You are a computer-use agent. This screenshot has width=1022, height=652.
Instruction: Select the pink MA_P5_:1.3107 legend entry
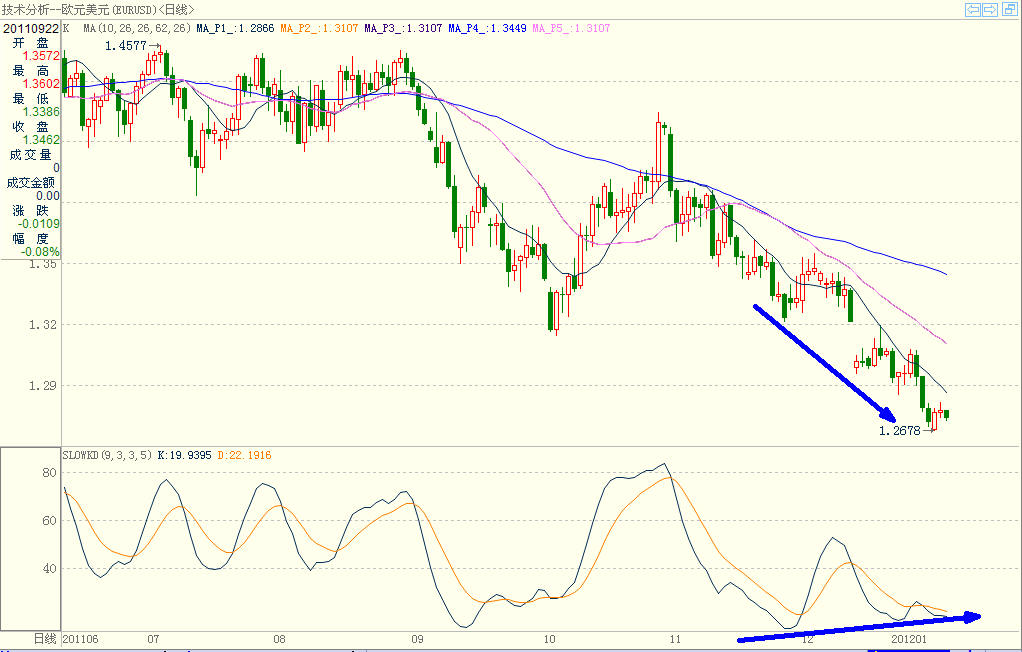pos(572,29)
